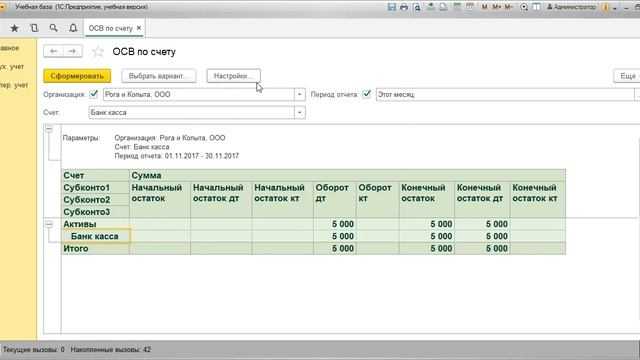Click the zoom magnifier icon in title bar

pos(524,7)
